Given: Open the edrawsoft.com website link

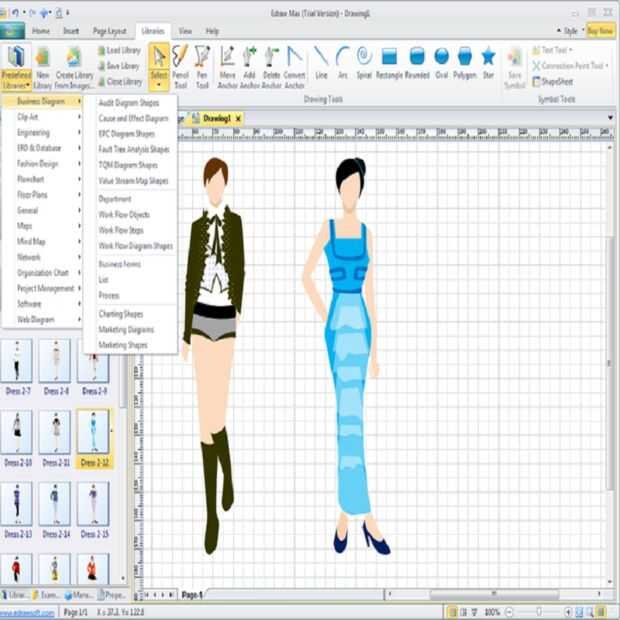Looking at the screenshot, I should [x=27, y=612].
